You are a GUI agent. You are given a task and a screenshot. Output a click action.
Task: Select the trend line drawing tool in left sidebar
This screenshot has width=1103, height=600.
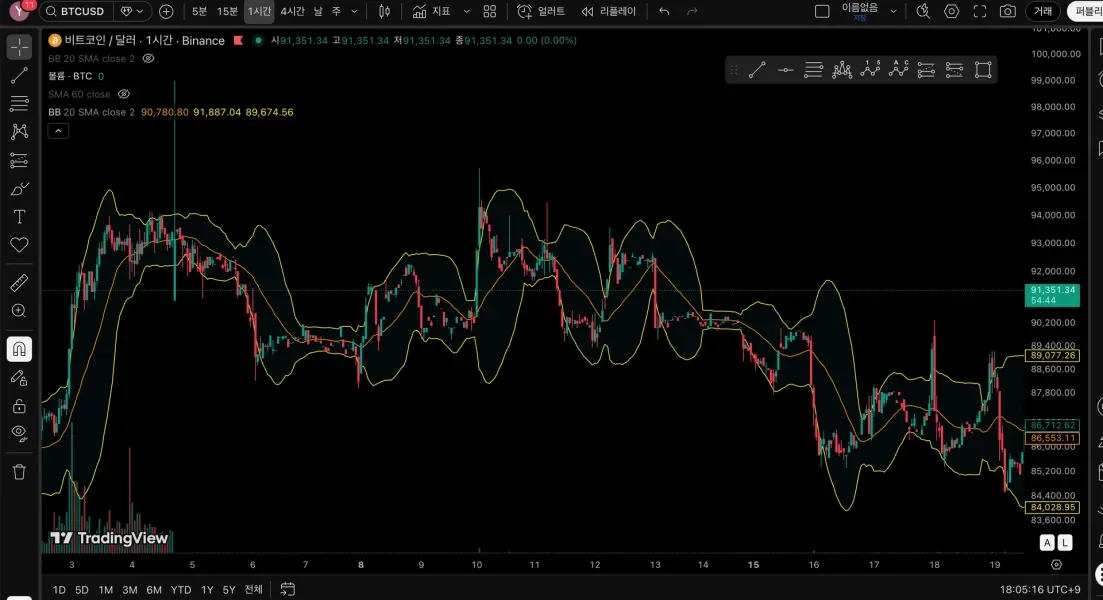[19, 75]
